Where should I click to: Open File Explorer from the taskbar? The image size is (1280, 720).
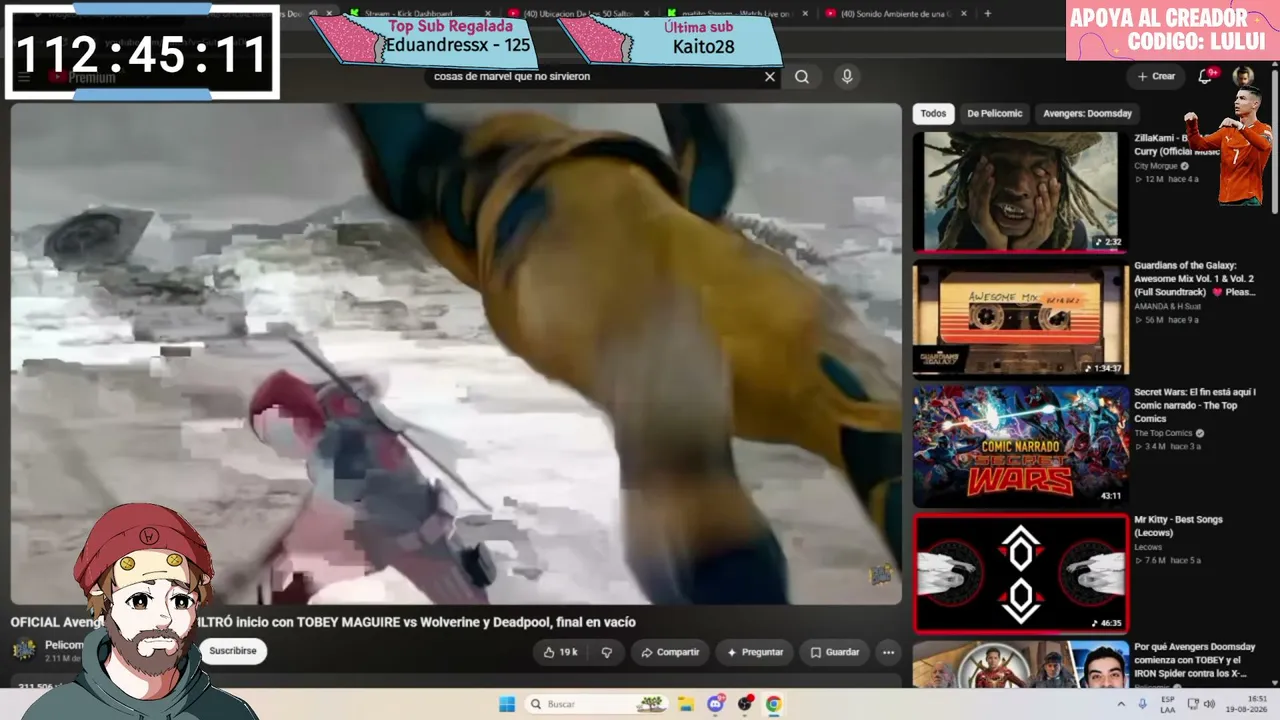coord(685,704)
